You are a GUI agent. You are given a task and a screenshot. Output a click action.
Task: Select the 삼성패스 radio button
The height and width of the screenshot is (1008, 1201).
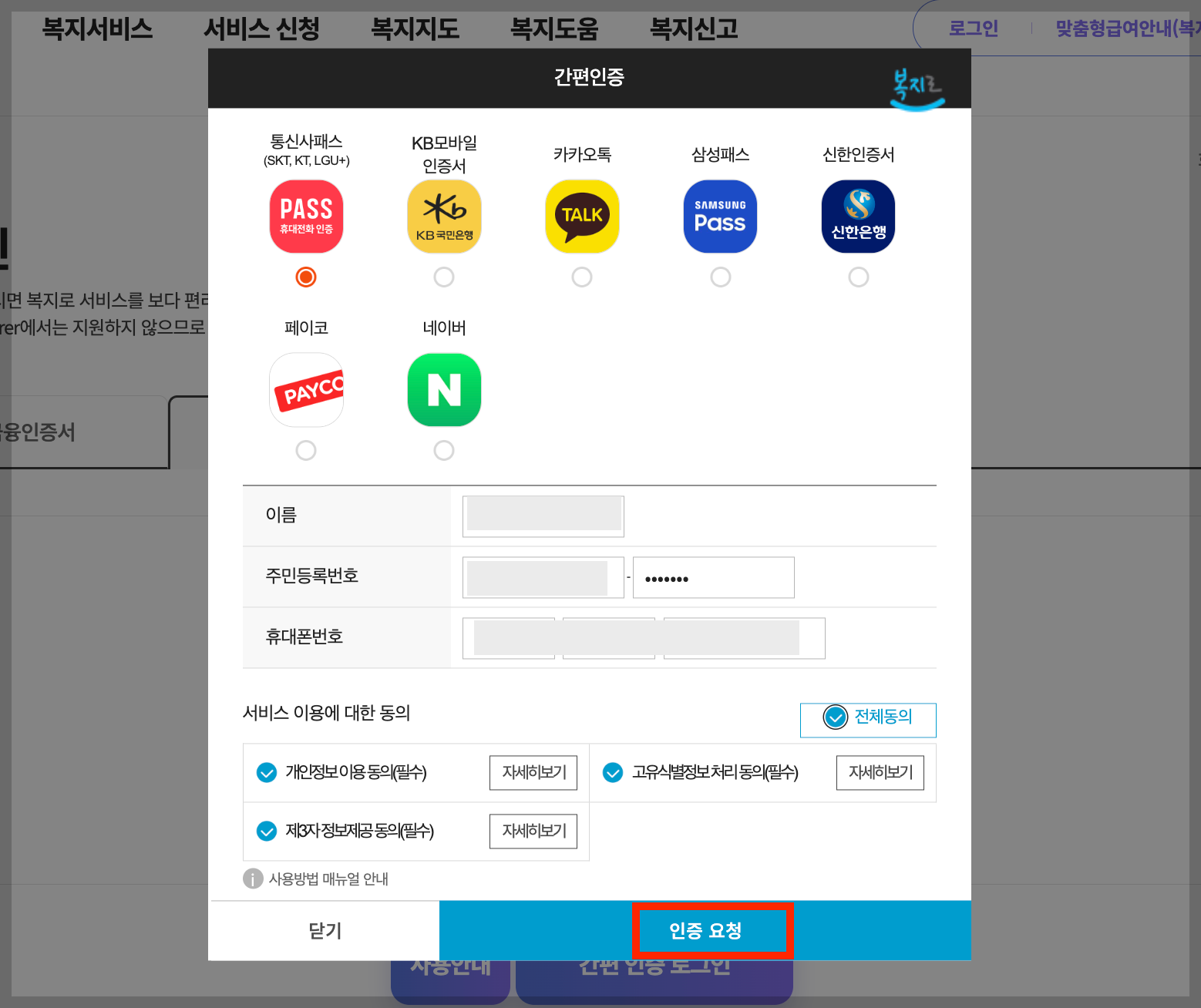click(721, 277)
